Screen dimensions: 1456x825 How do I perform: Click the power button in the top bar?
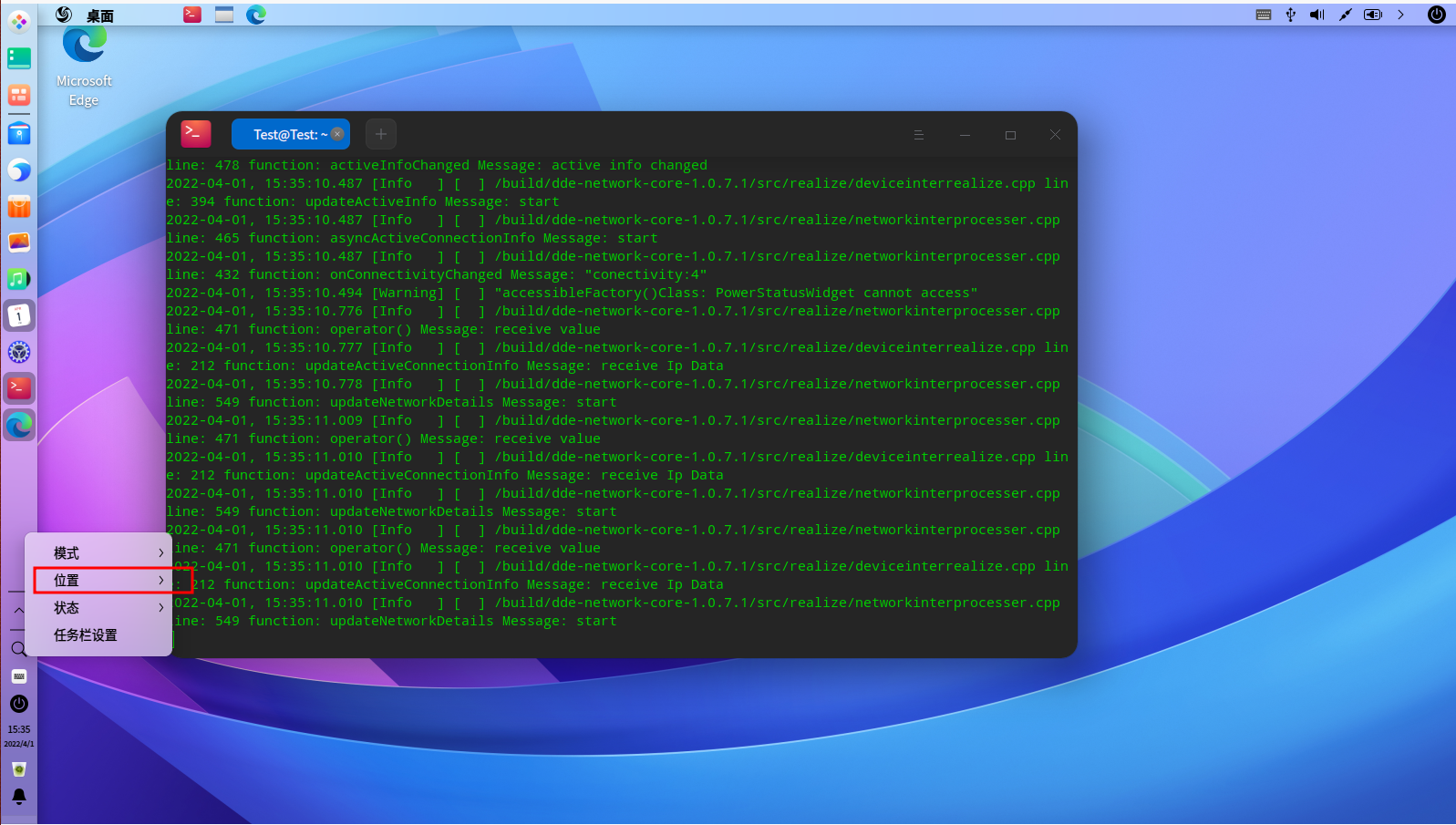[x=1437, y=15]
